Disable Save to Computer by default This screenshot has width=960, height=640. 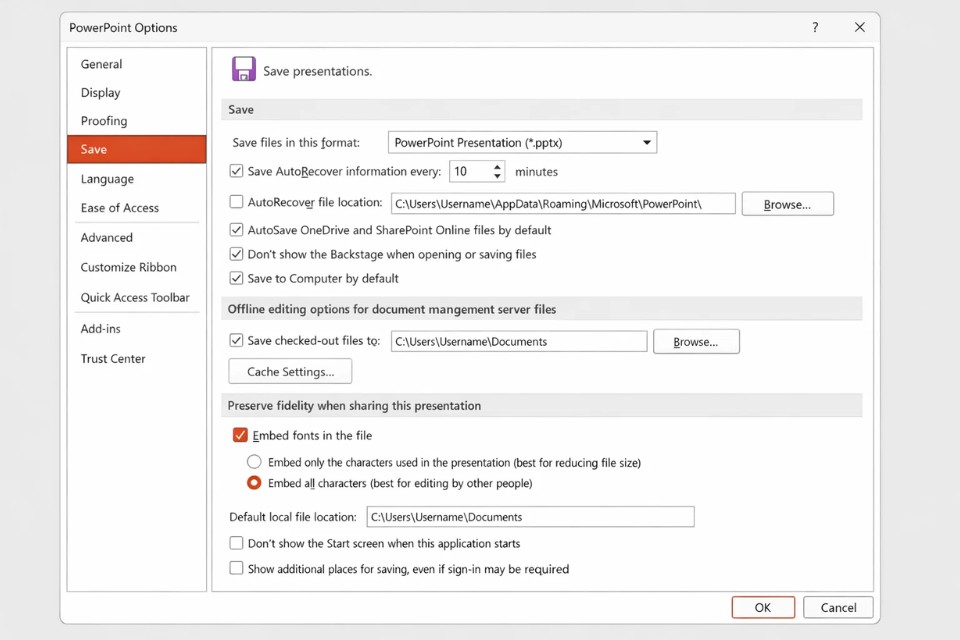(x=236, y=279)
